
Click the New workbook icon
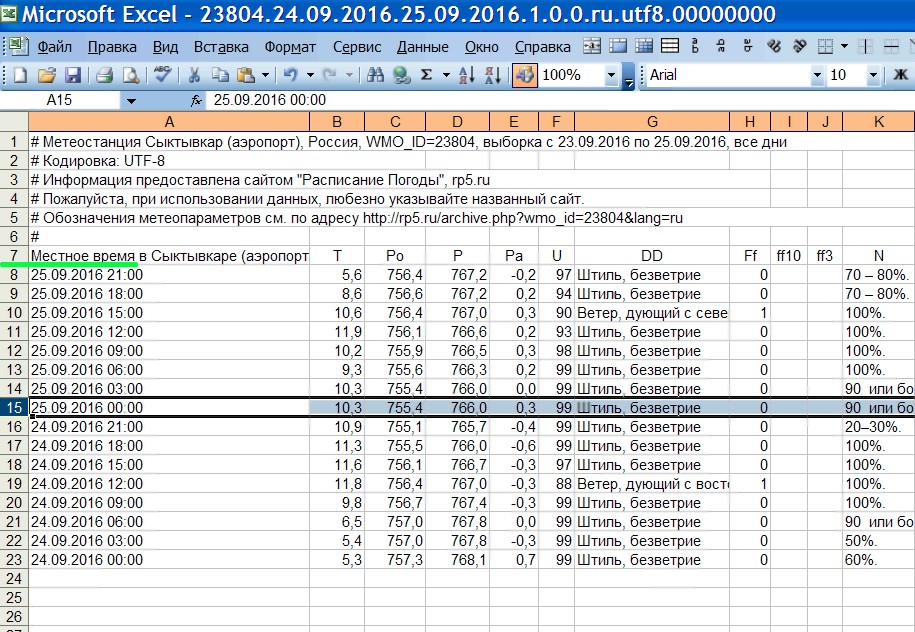[x=19, y=75]
